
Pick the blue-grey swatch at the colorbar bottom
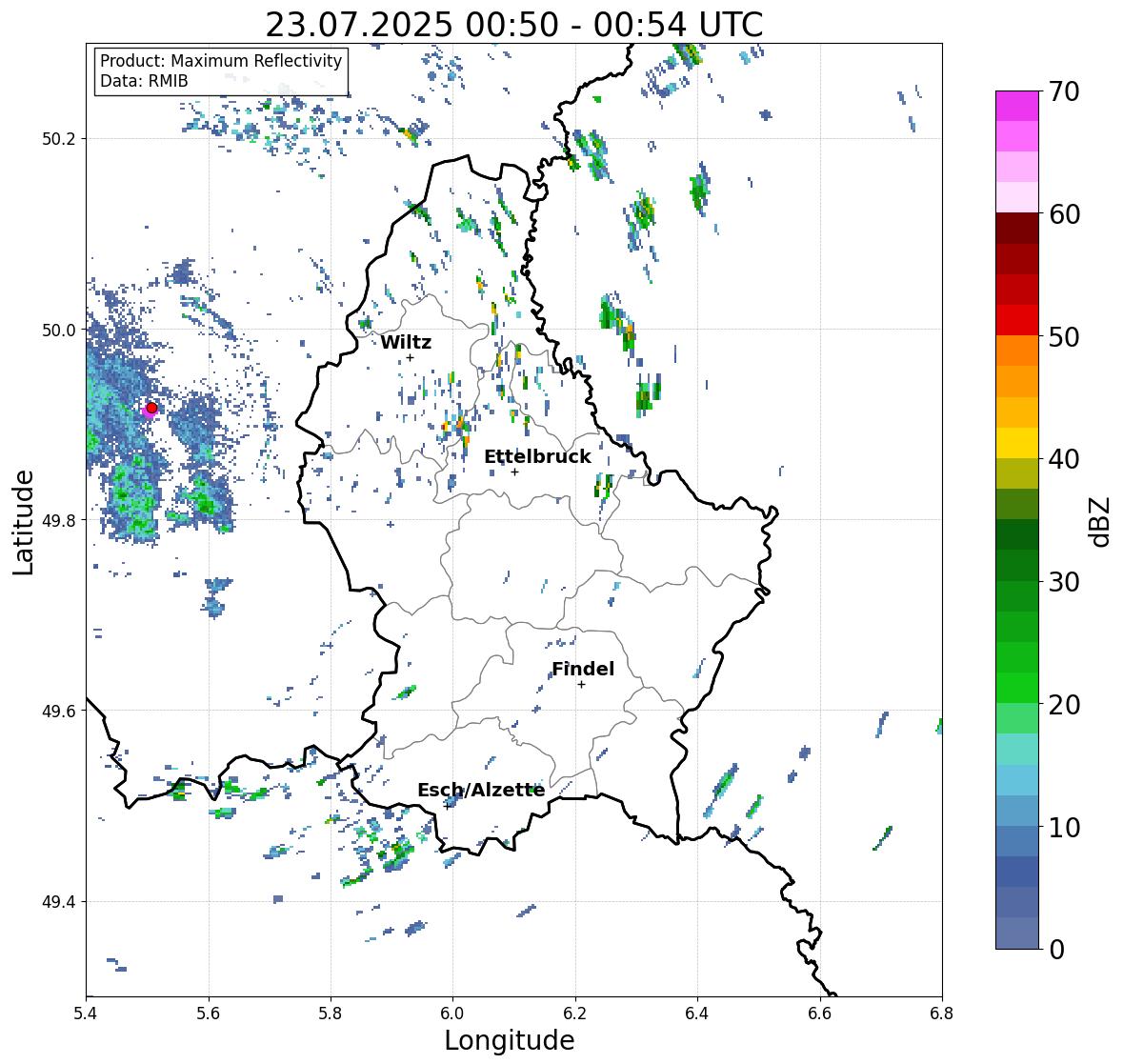[x=1017, y=933]
